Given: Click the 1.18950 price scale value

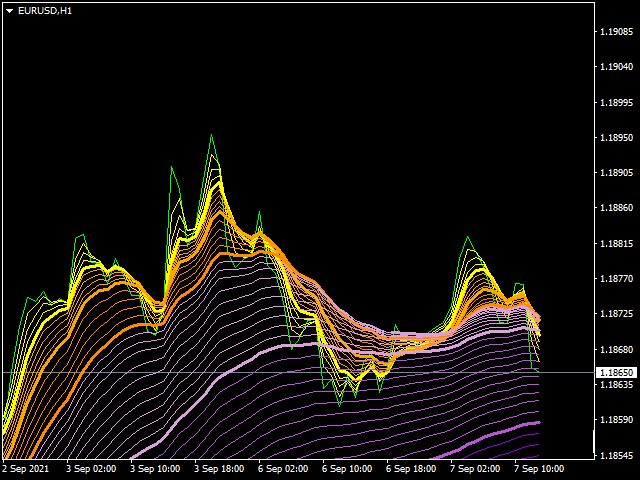Looking at the screenshot, I should [617, 137].
